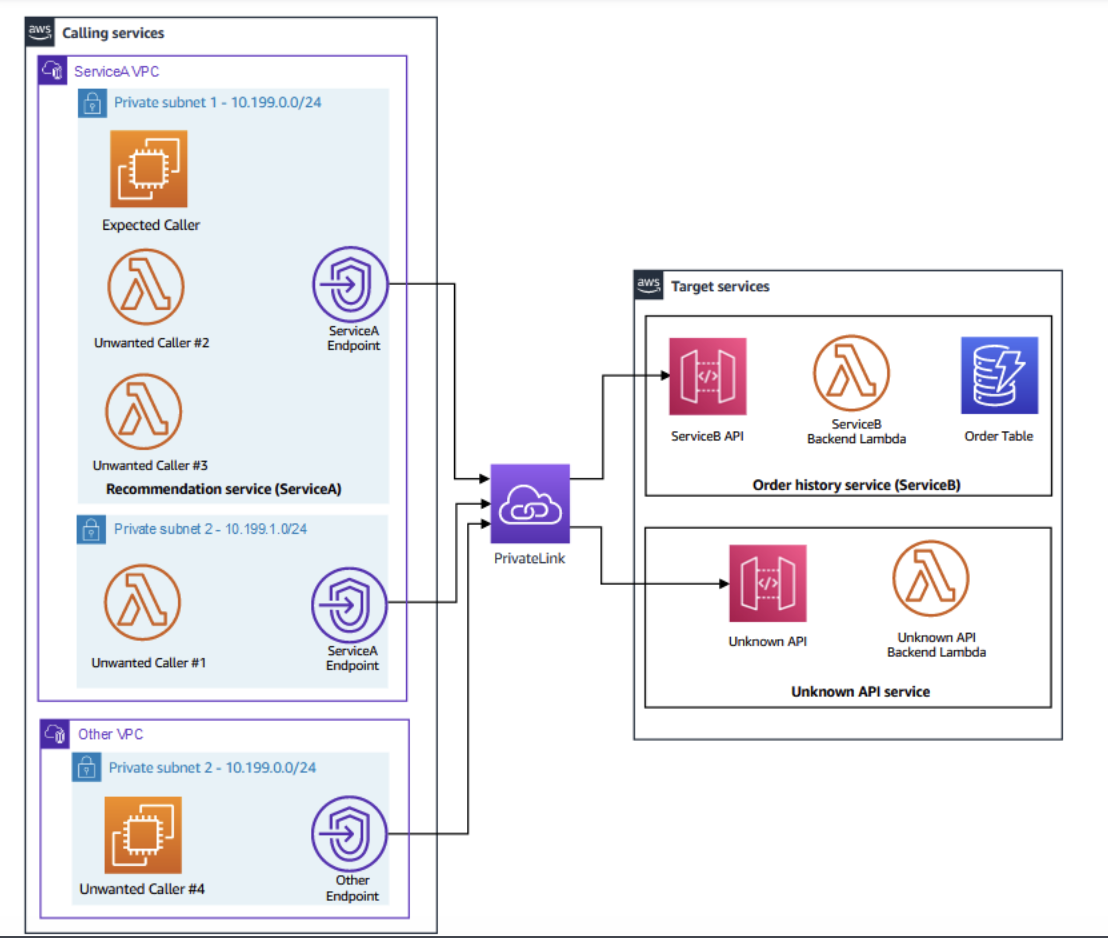Viewport: 1108px width, 938px height.
Task: Click the Unknown API gateway icon
Action: click(767, 583)
